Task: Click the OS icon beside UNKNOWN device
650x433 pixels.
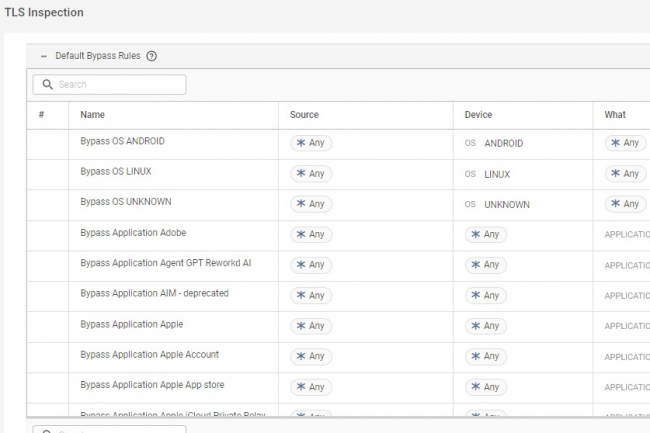Action: coord(470,205)
